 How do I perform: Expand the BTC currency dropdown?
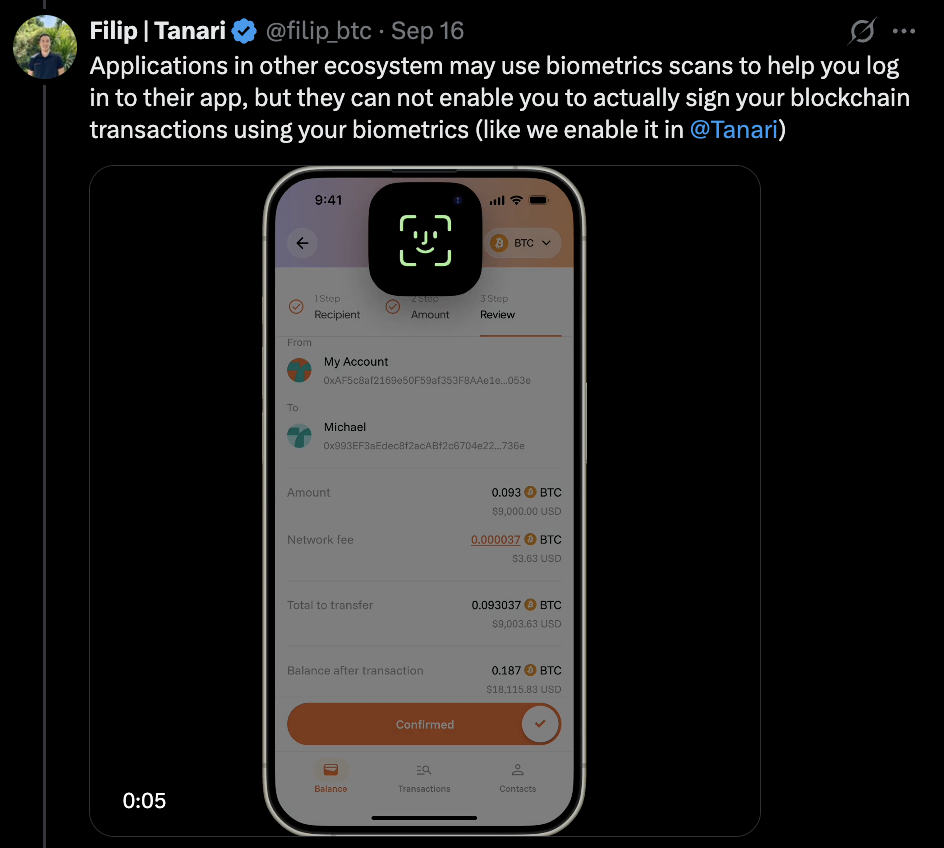pyautogui.click(x=523, y=243)
